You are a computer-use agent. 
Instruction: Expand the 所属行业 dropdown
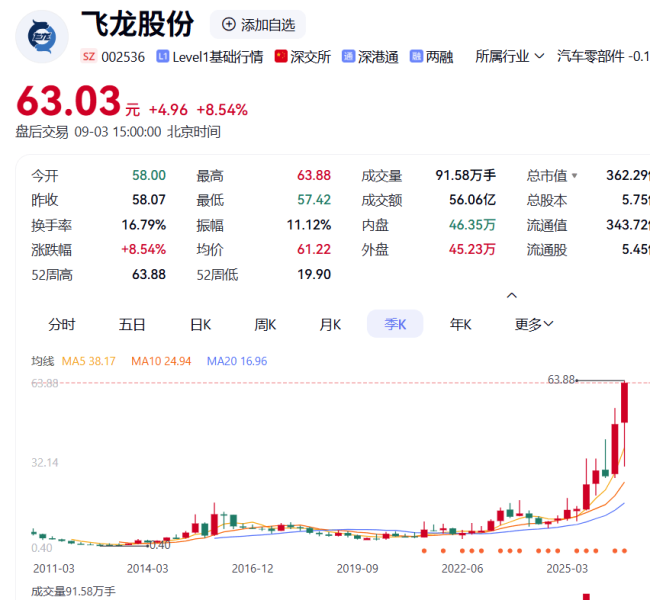point(509,56)
